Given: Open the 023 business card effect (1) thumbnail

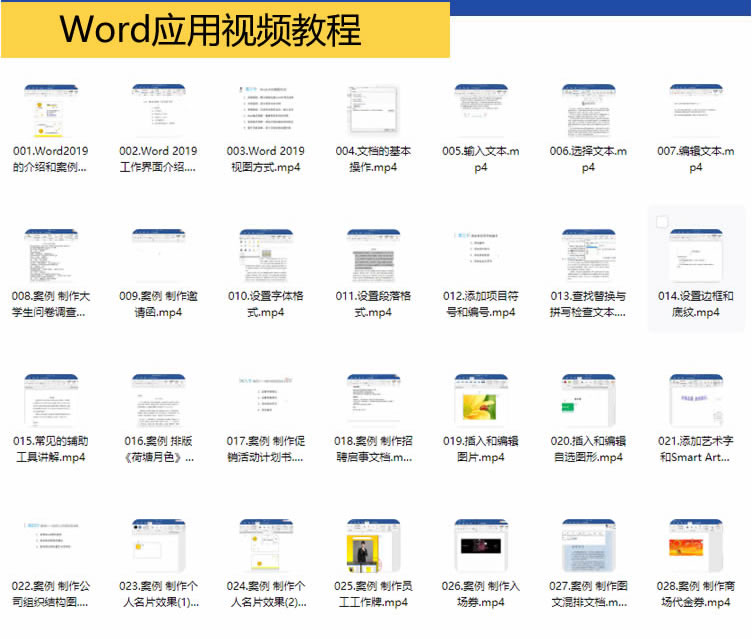Looking at the screenshot, I should [x=158, y=545].
